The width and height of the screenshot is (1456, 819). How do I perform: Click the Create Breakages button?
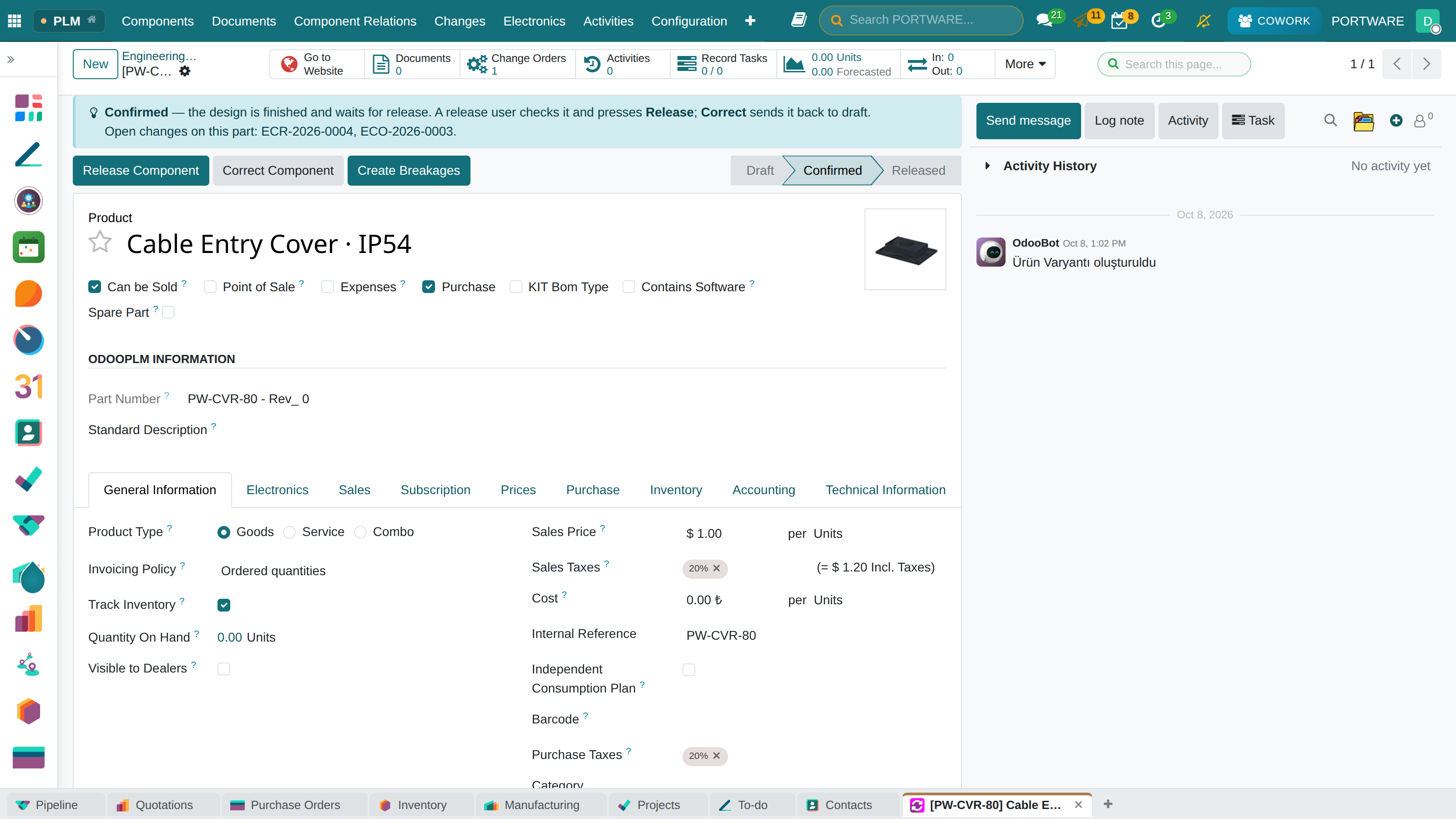[x=409, y=171]
